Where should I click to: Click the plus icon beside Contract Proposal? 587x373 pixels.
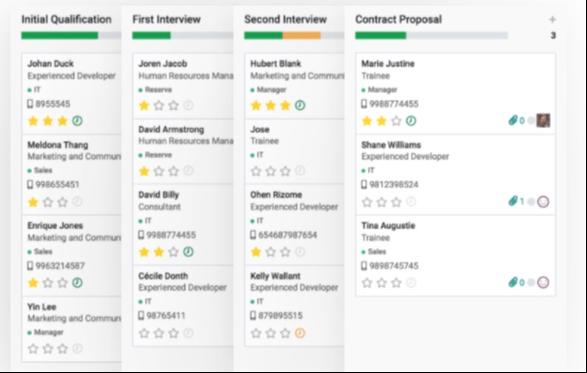click(552, 19)
